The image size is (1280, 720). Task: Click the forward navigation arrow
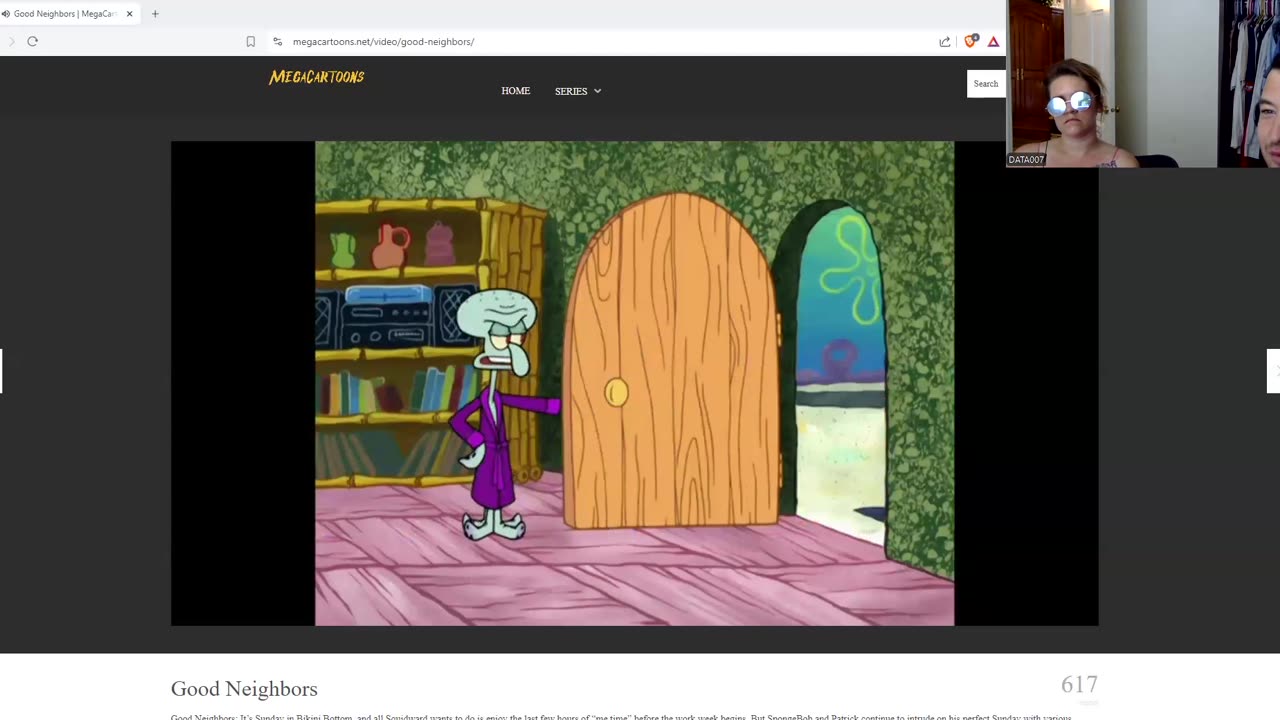pos(12,41)
